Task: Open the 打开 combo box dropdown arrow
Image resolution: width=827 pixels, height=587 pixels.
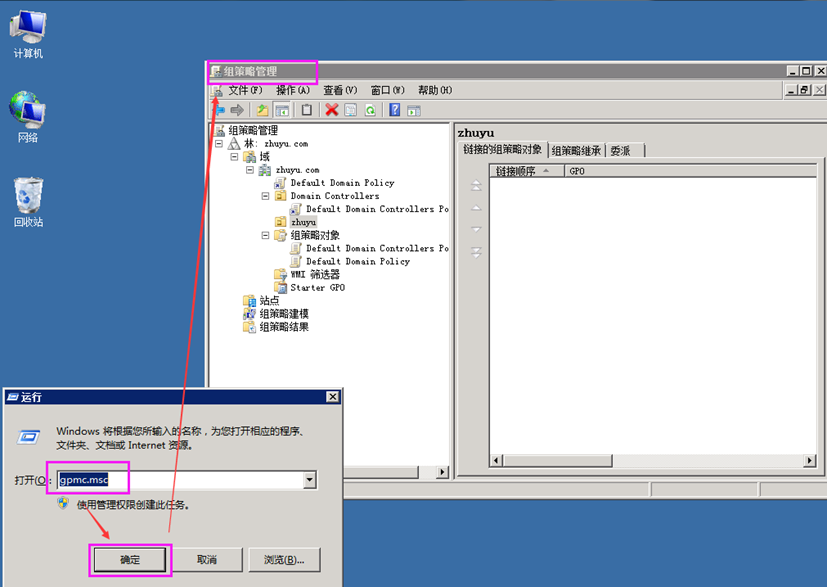Action: (310, 480)
